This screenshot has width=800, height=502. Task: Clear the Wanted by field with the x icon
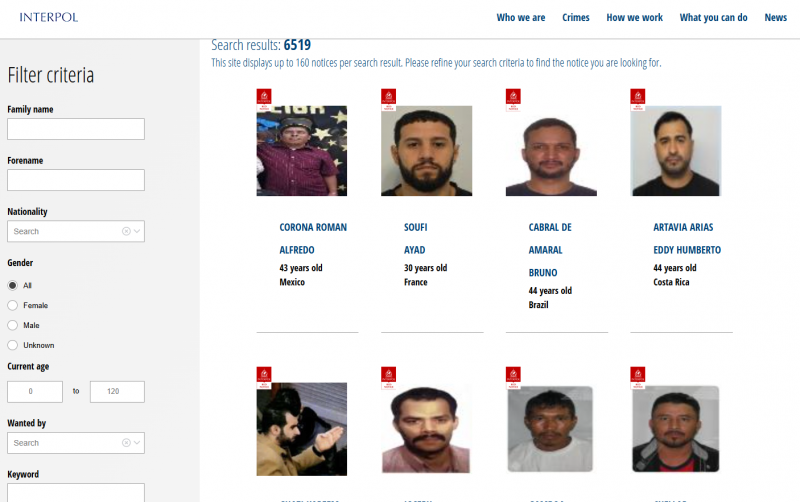126,443
